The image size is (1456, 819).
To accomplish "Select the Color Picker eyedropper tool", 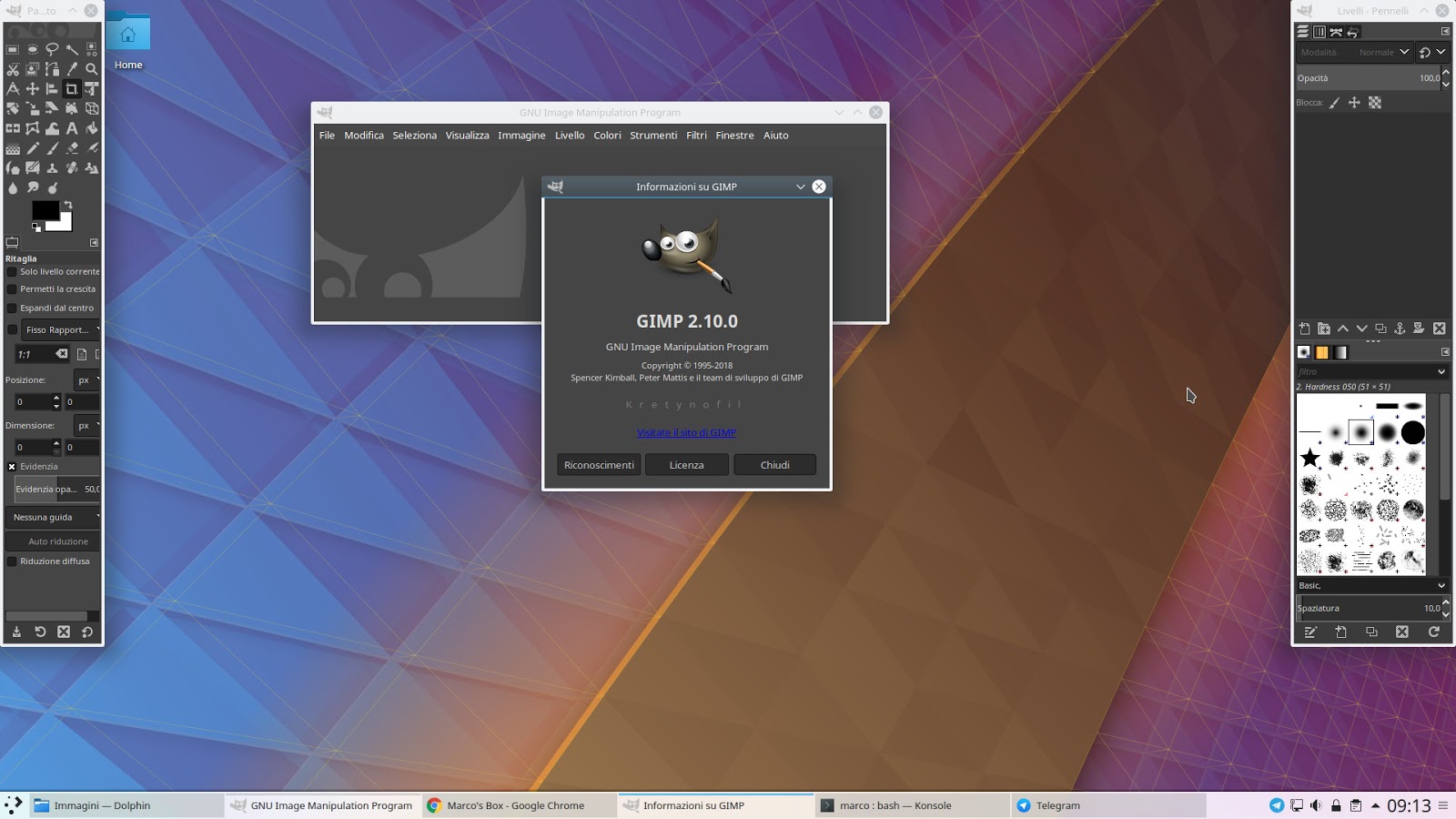I will click(x=72, y=69).
